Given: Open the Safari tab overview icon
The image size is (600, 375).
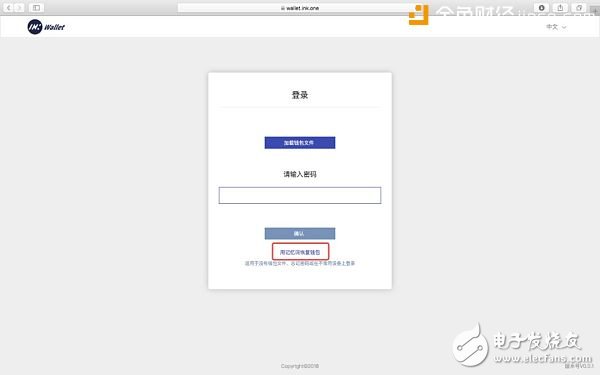Looking at the screenshot, I should (579, 8).
